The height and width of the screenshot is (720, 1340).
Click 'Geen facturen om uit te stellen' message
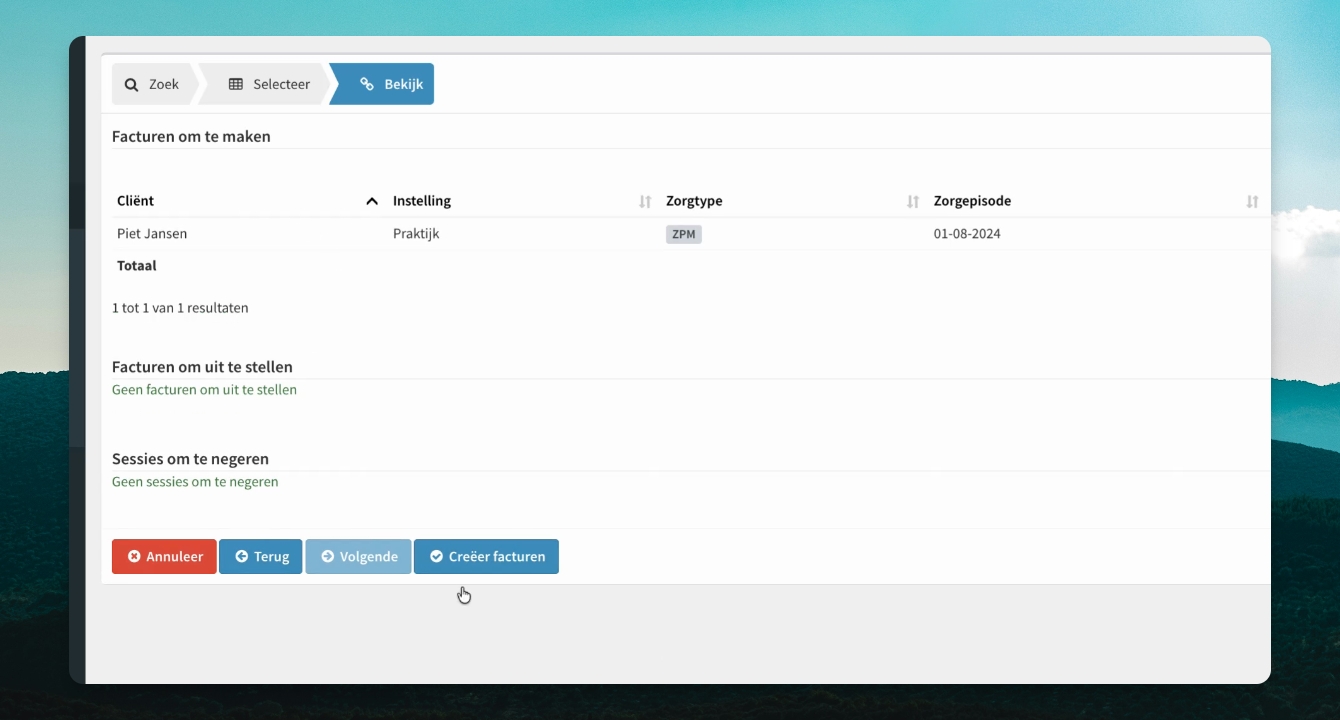(x=204, y=390)
